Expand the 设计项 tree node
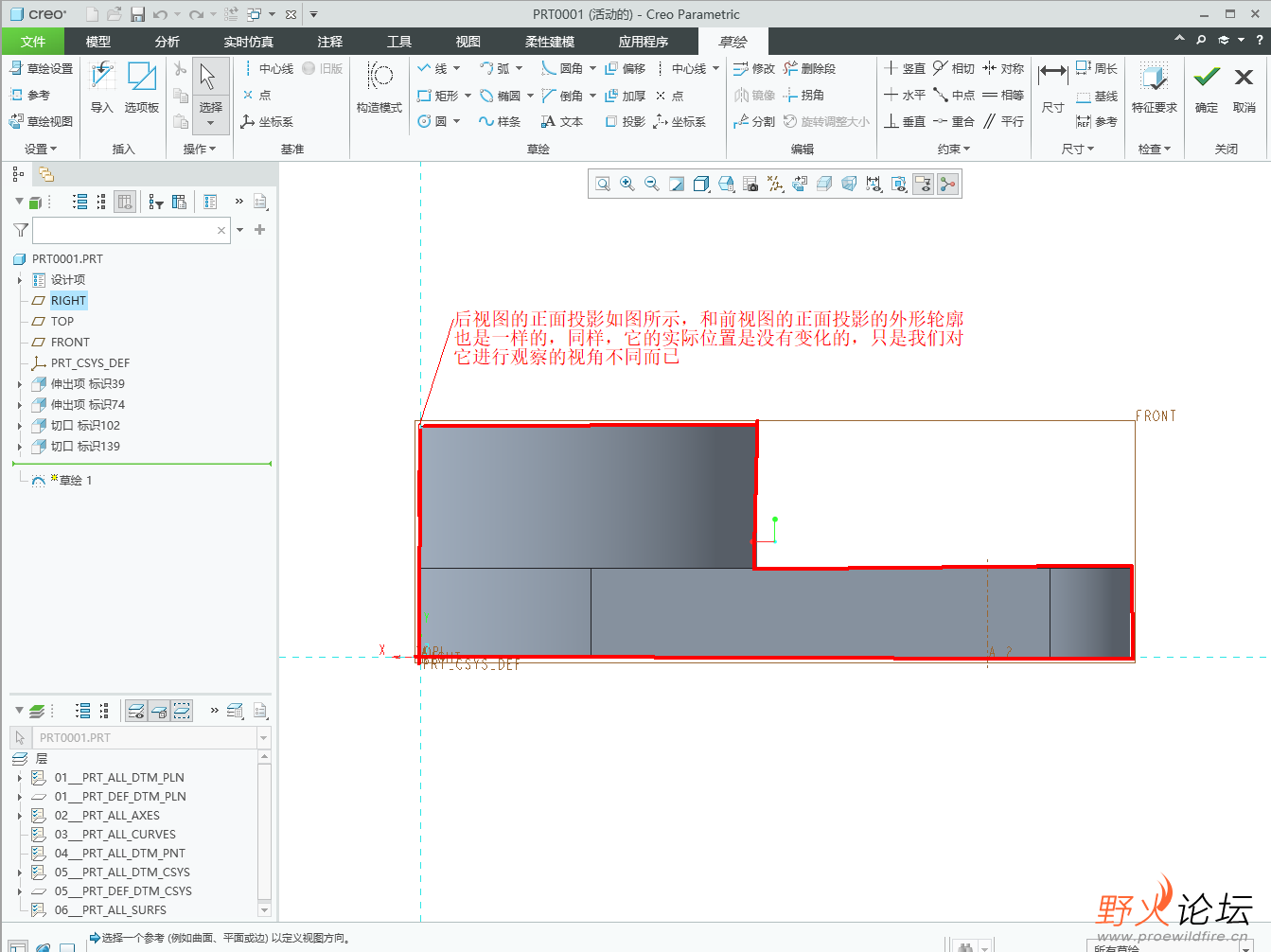The width and height of the screenshot is (1271, 952). point(20,280)
